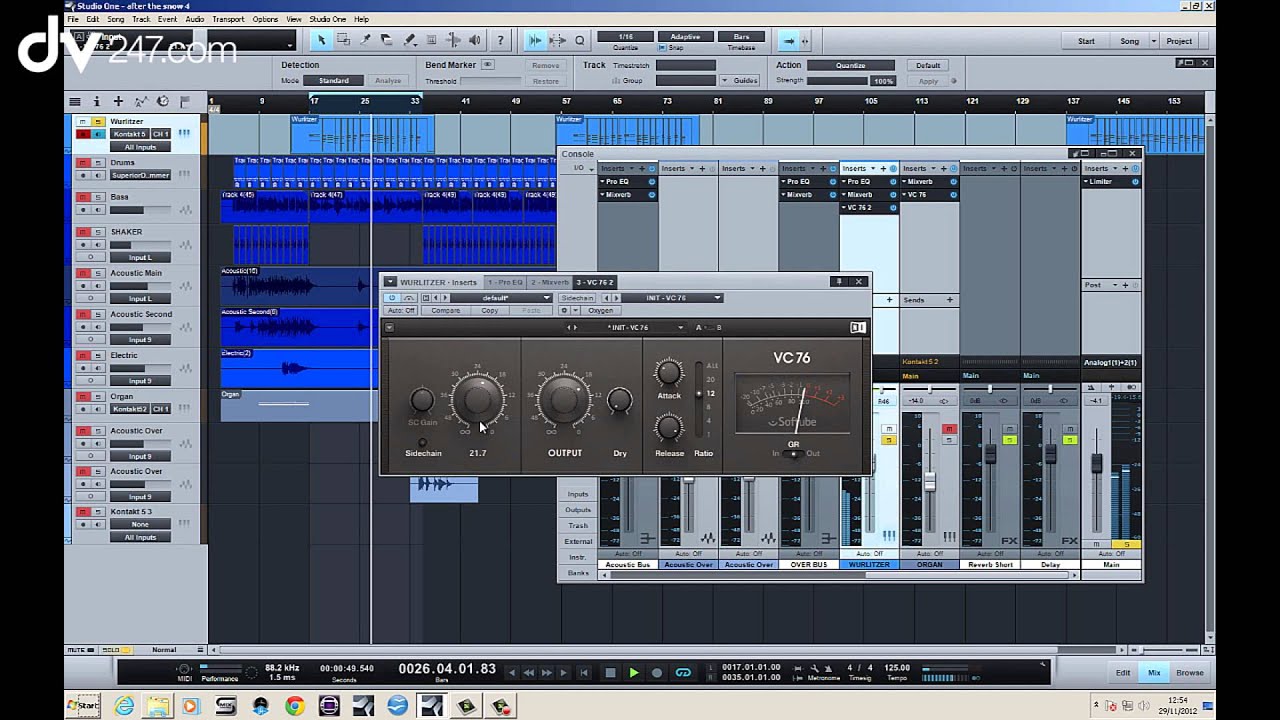This screenshot has height=720, width=1280.
Task: Switch to the 1 - Pro EQ plugin tab
Action: 506,282
